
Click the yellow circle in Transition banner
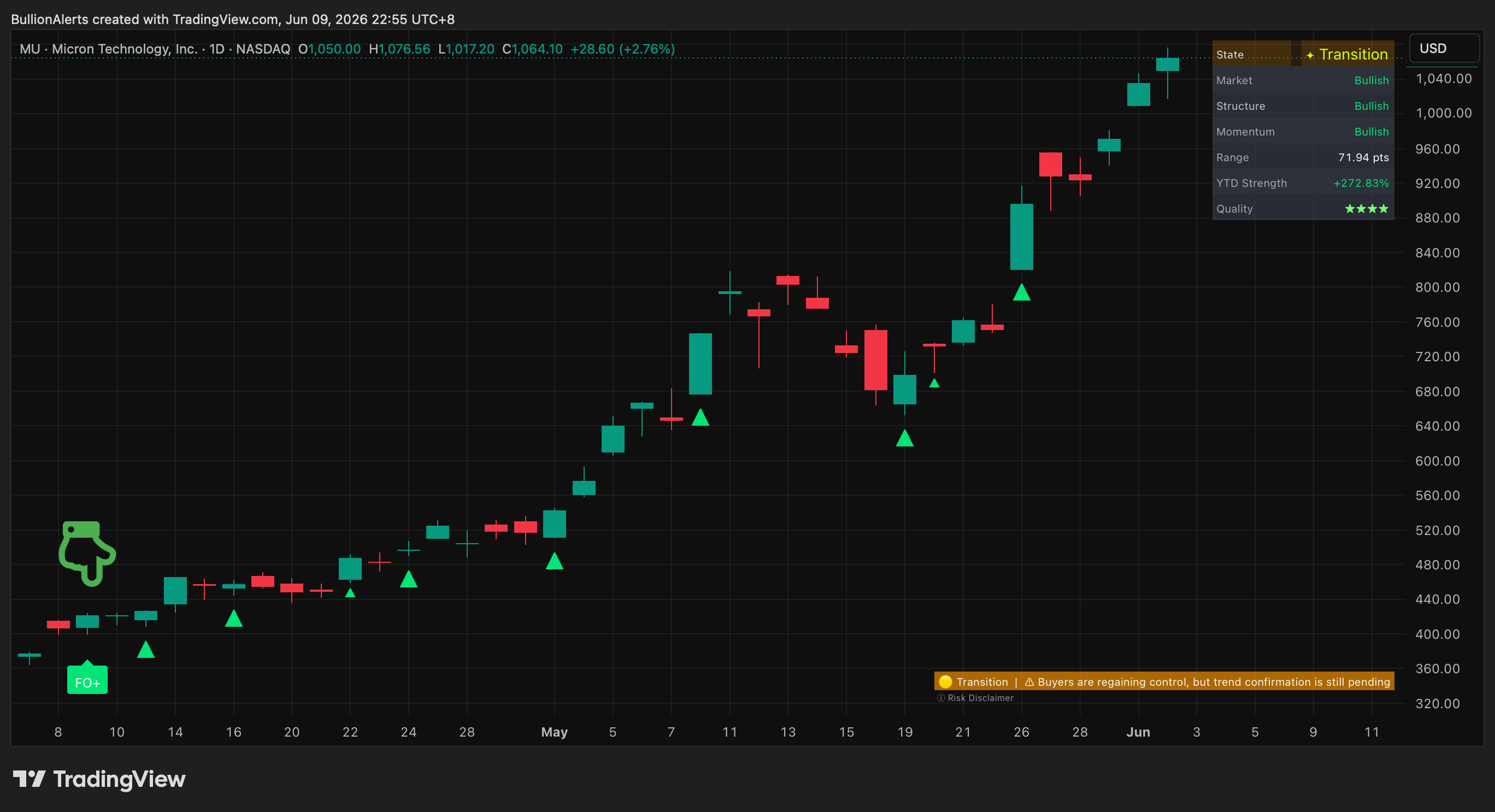coord(945,681)
